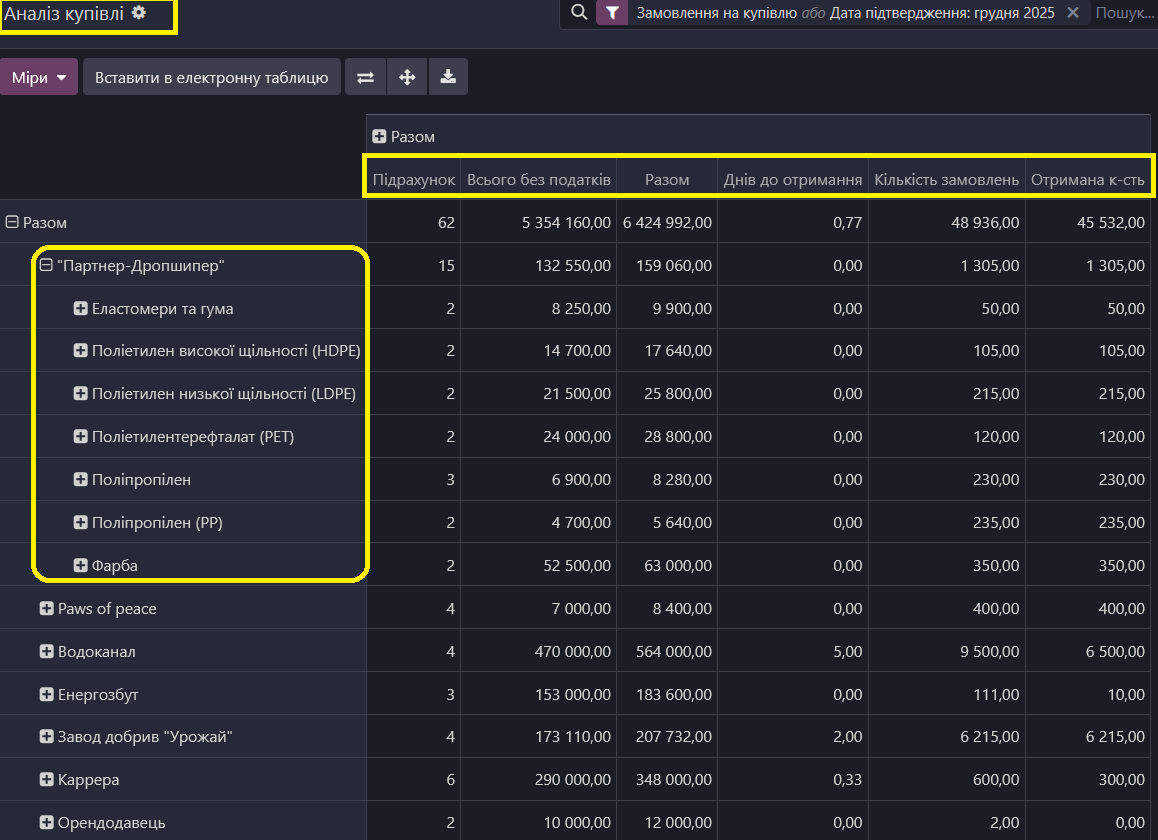Sort by Днів до отримання column
This screenshot has height=840, width=1158.
792,180
